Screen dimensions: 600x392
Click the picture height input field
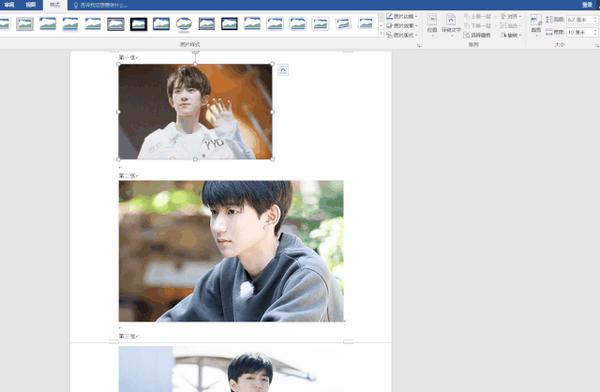pyautogui.click(x=580, y=20)
